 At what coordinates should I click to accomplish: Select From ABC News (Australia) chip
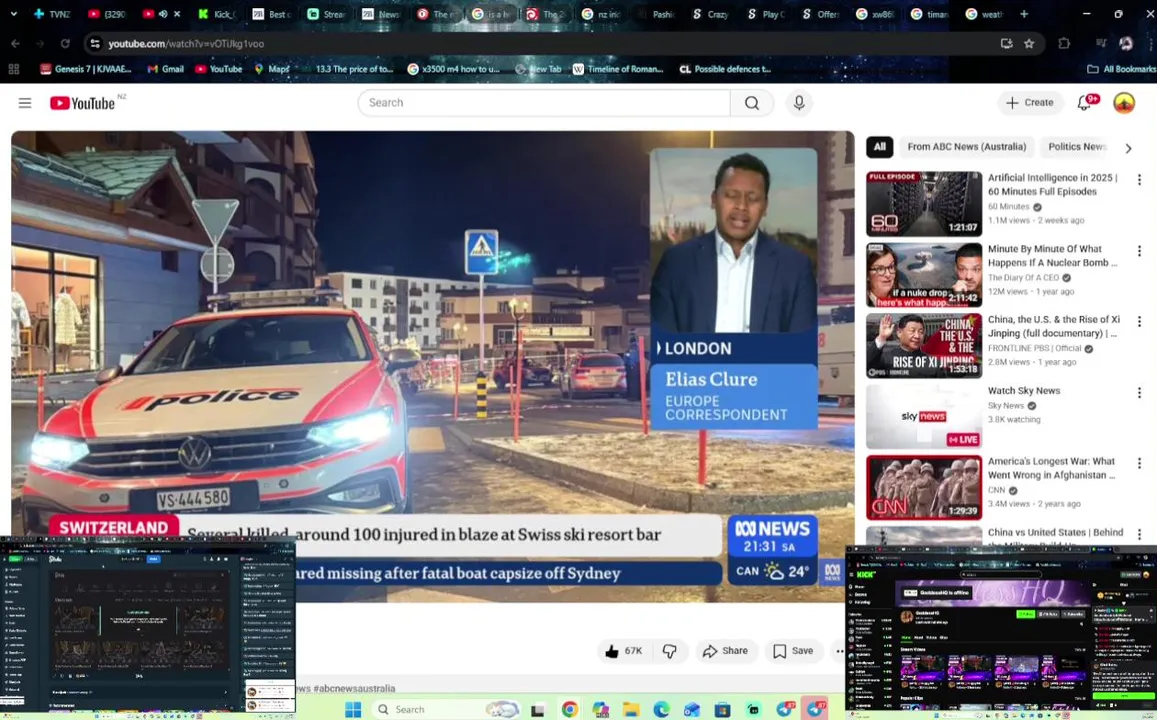click(967, 147)
